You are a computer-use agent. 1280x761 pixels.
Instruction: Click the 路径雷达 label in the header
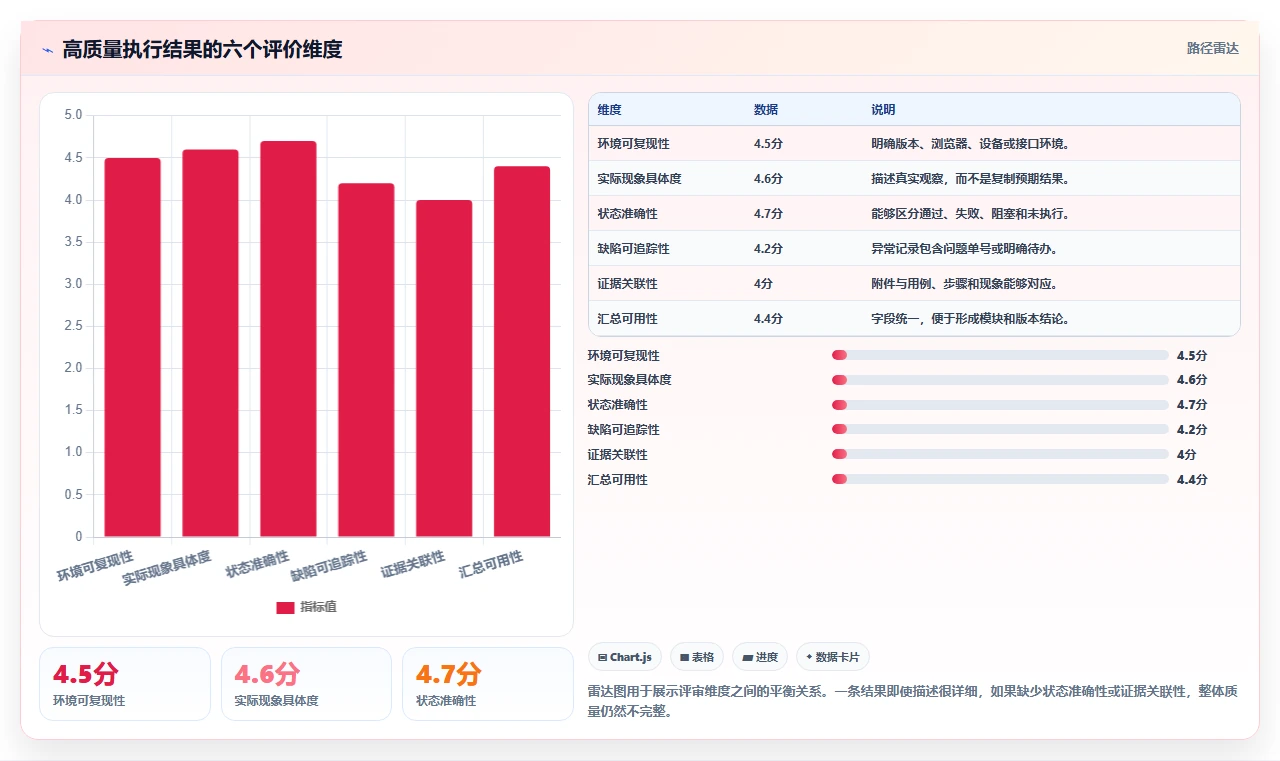click(x=1213, y=48)
